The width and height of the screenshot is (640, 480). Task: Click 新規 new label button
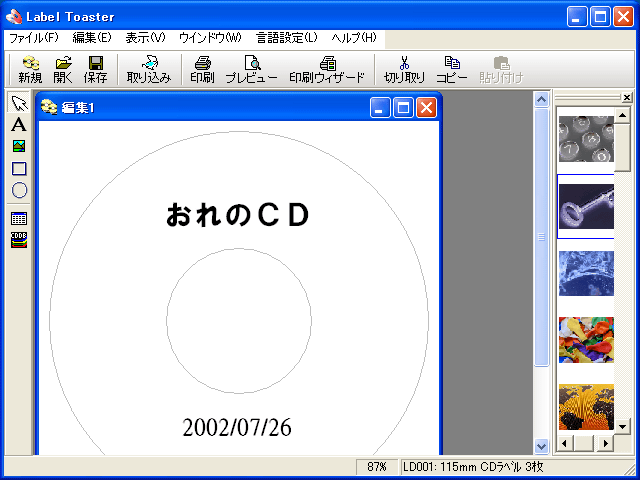(x=30, y=69)
